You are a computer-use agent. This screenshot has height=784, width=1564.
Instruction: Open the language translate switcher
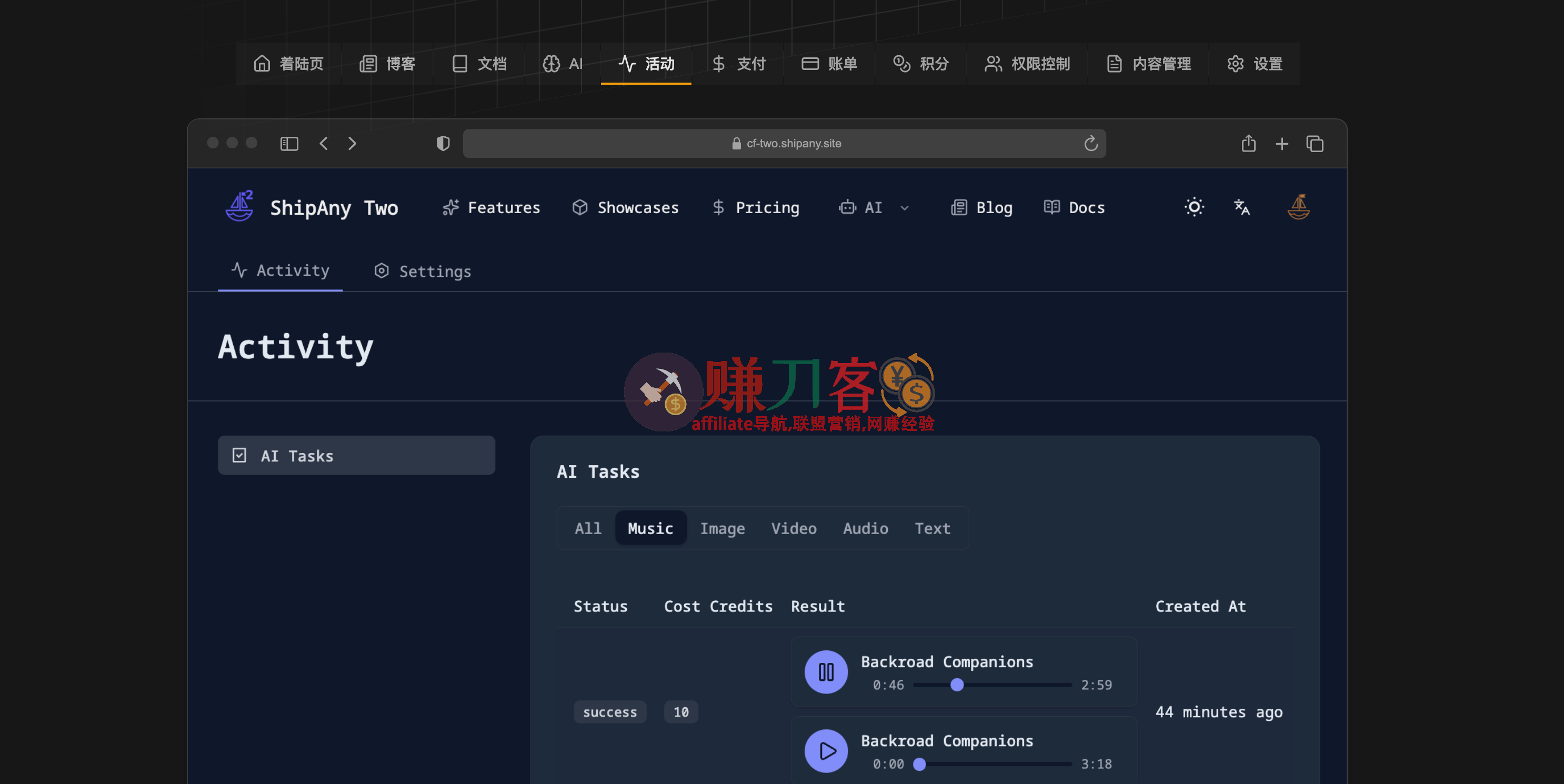[x=1241, y=207]
